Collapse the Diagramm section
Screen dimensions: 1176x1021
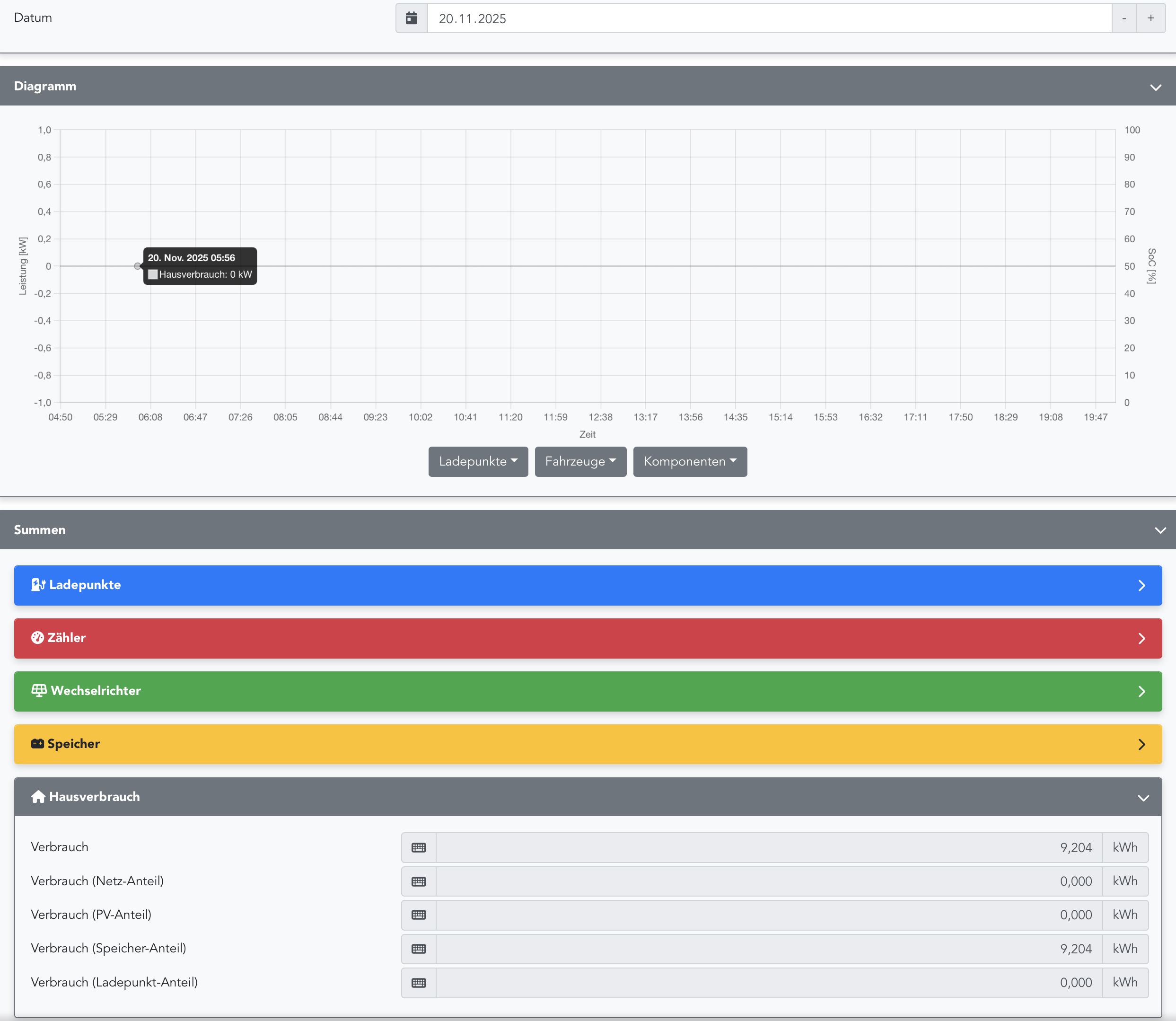click(1155, 87)
